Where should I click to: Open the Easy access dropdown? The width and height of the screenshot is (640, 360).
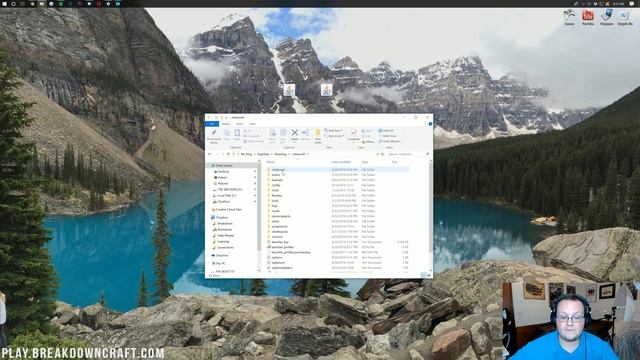335,136
